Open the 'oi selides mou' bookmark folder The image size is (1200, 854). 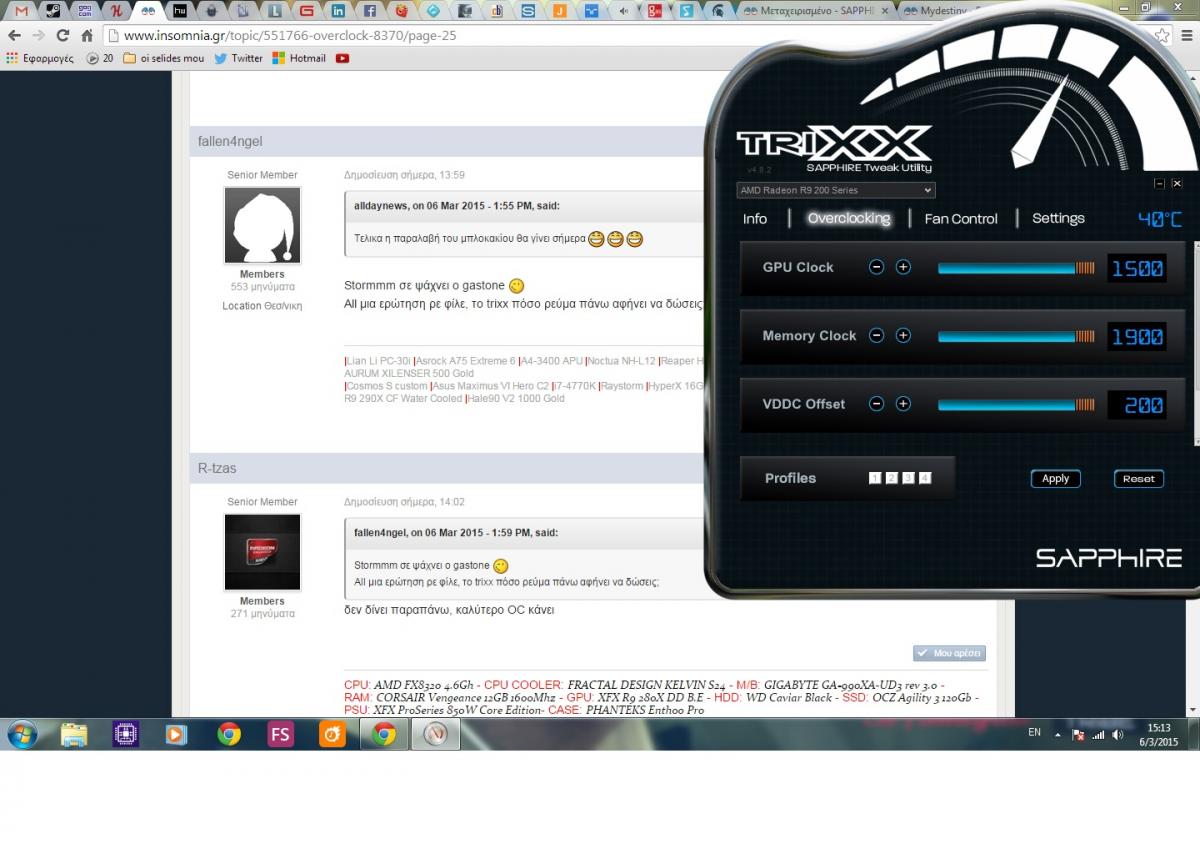[164, 58]
